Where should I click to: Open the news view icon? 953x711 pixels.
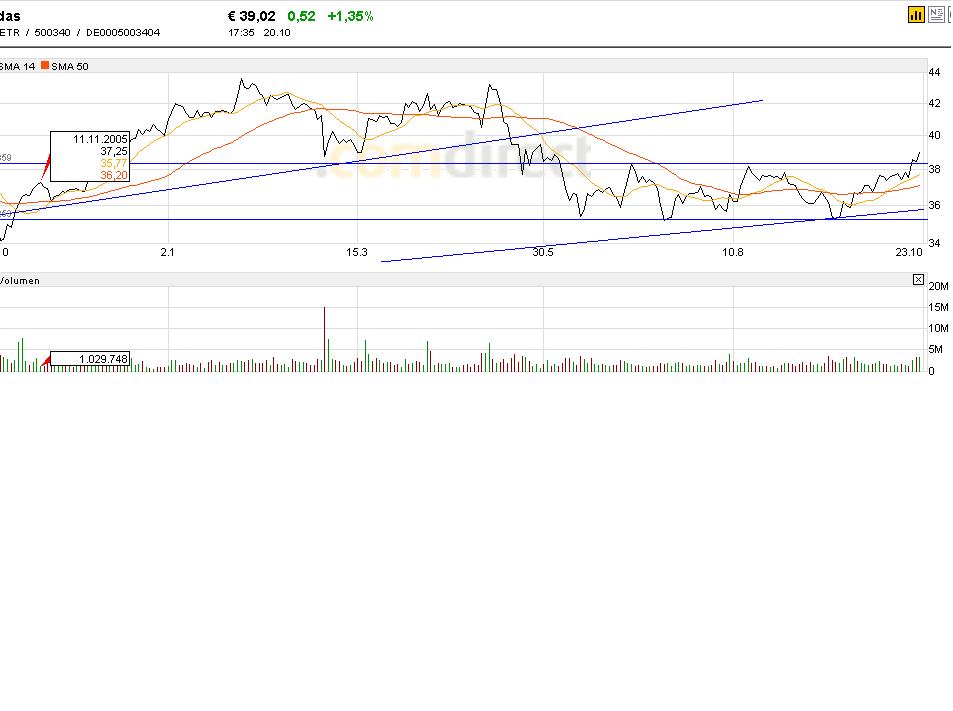pyautogui.click(x=936, y=14)
